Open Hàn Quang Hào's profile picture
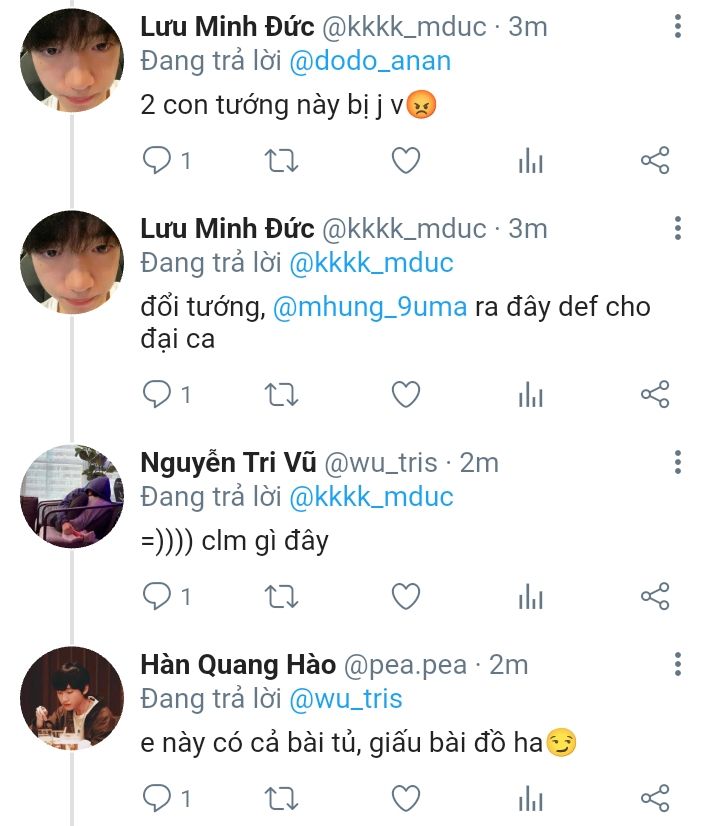 click(72, 697)
